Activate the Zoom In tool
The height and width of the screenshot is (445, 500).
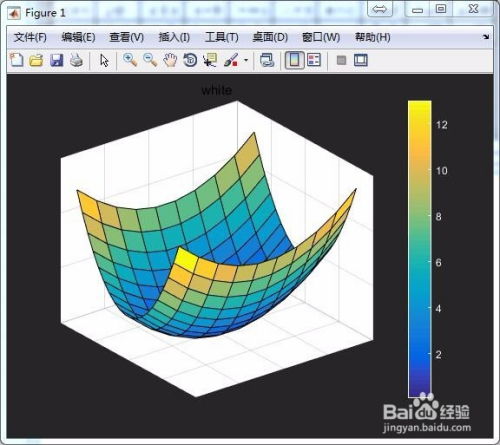130,60
